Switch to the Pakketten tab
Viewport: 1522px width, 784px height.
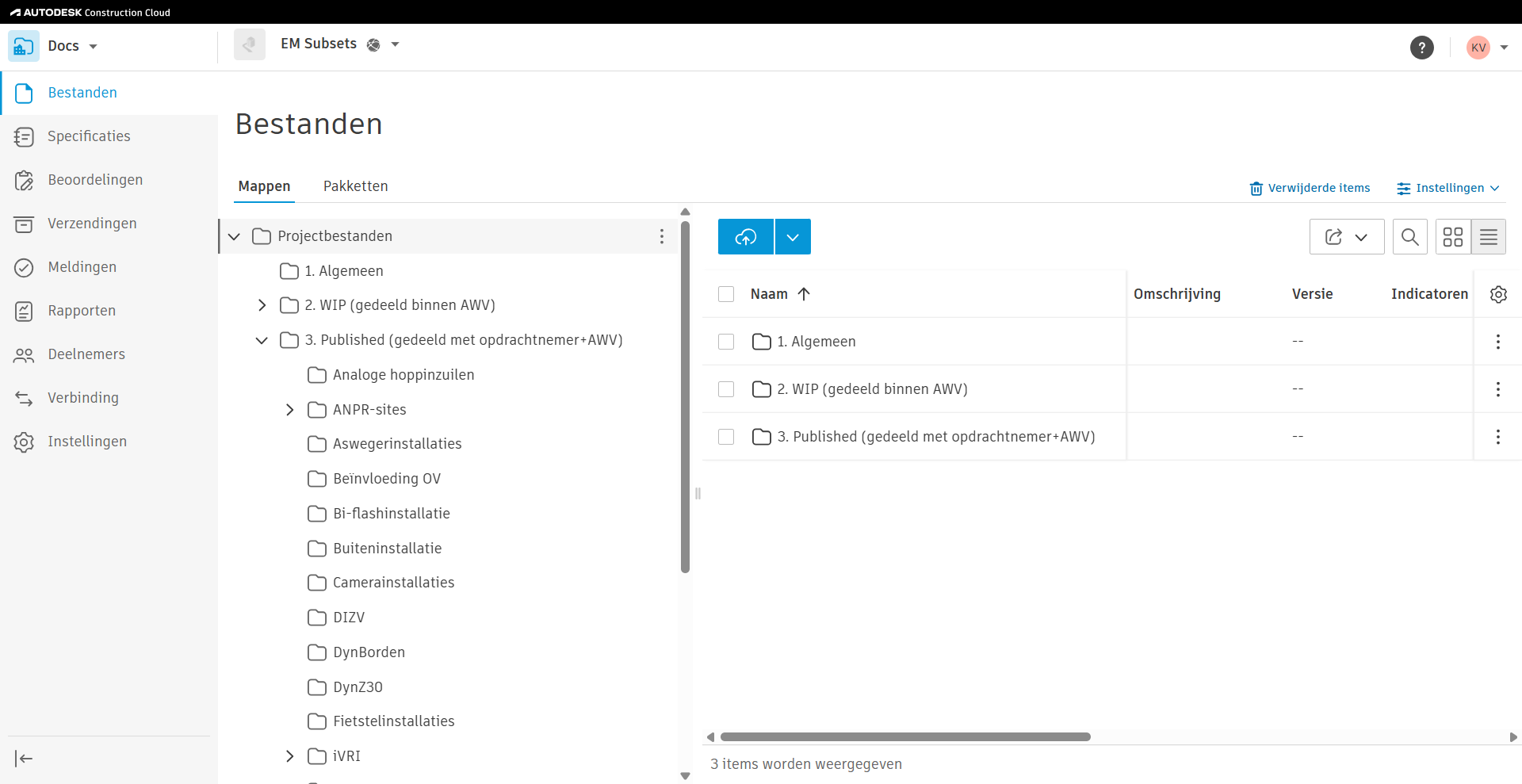[355, 186]
